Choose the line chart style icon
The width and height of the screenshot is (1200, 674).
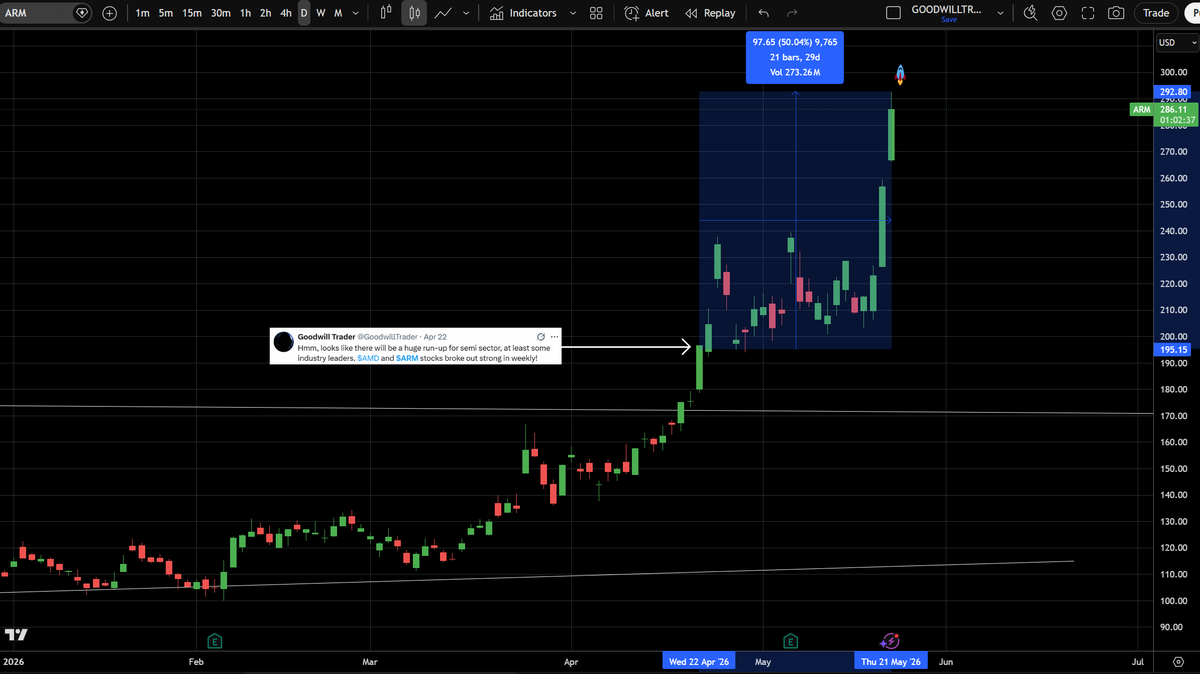tap(442, 13)
